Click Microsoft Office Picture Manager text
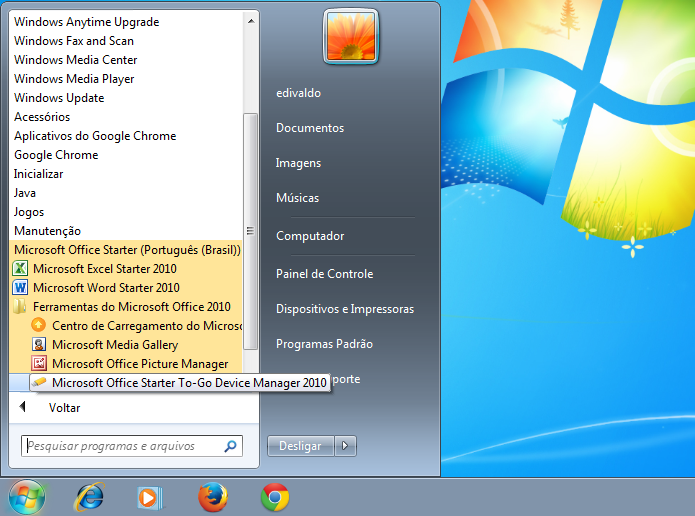Viewport: 695px width, 516px height. click(140, 364)
